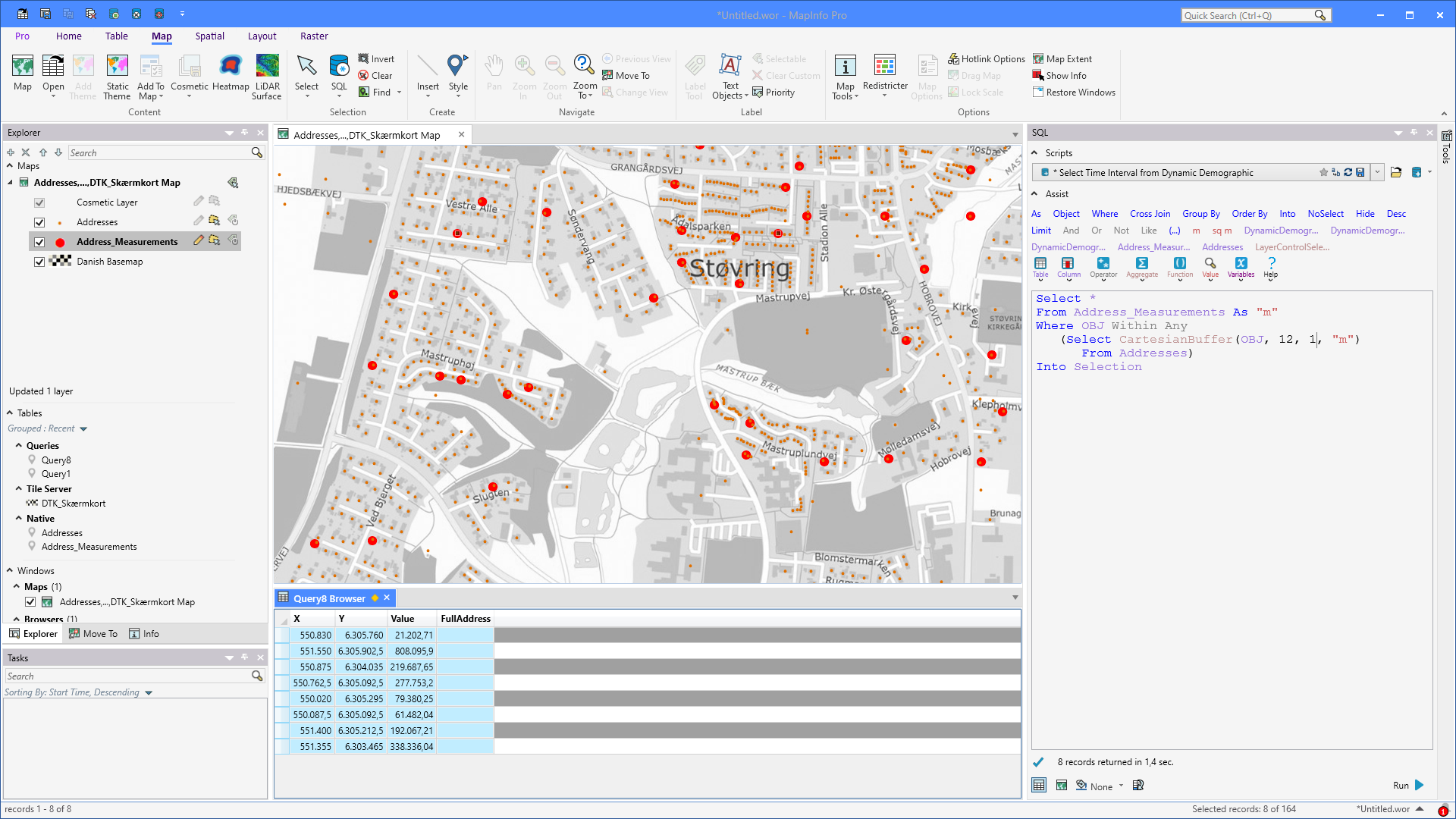Screen dimensions: 1456x819
Task: Click the Redistricter icon
Action: 885,67
